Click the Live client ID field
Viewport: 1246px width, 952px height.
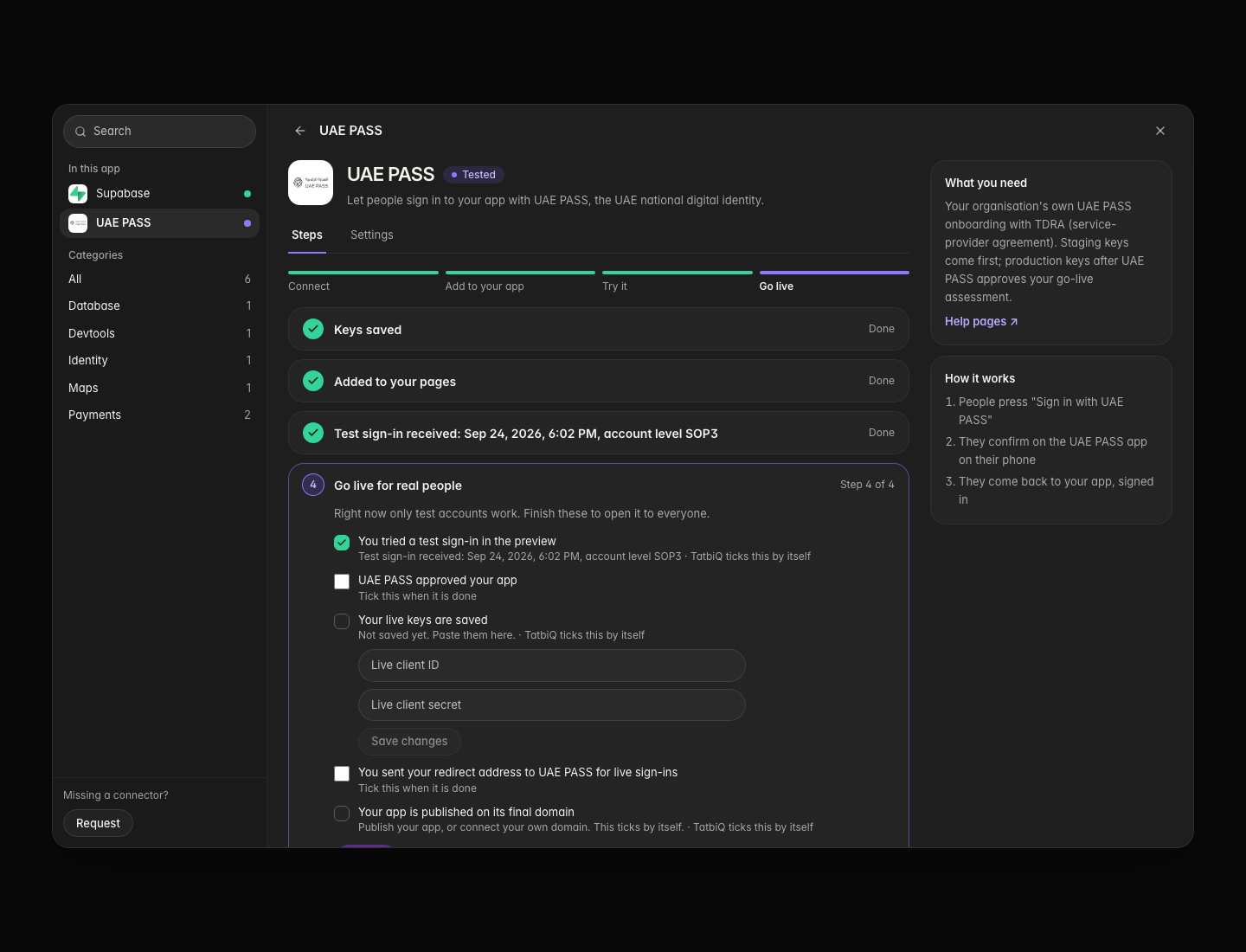pos(552,666)
